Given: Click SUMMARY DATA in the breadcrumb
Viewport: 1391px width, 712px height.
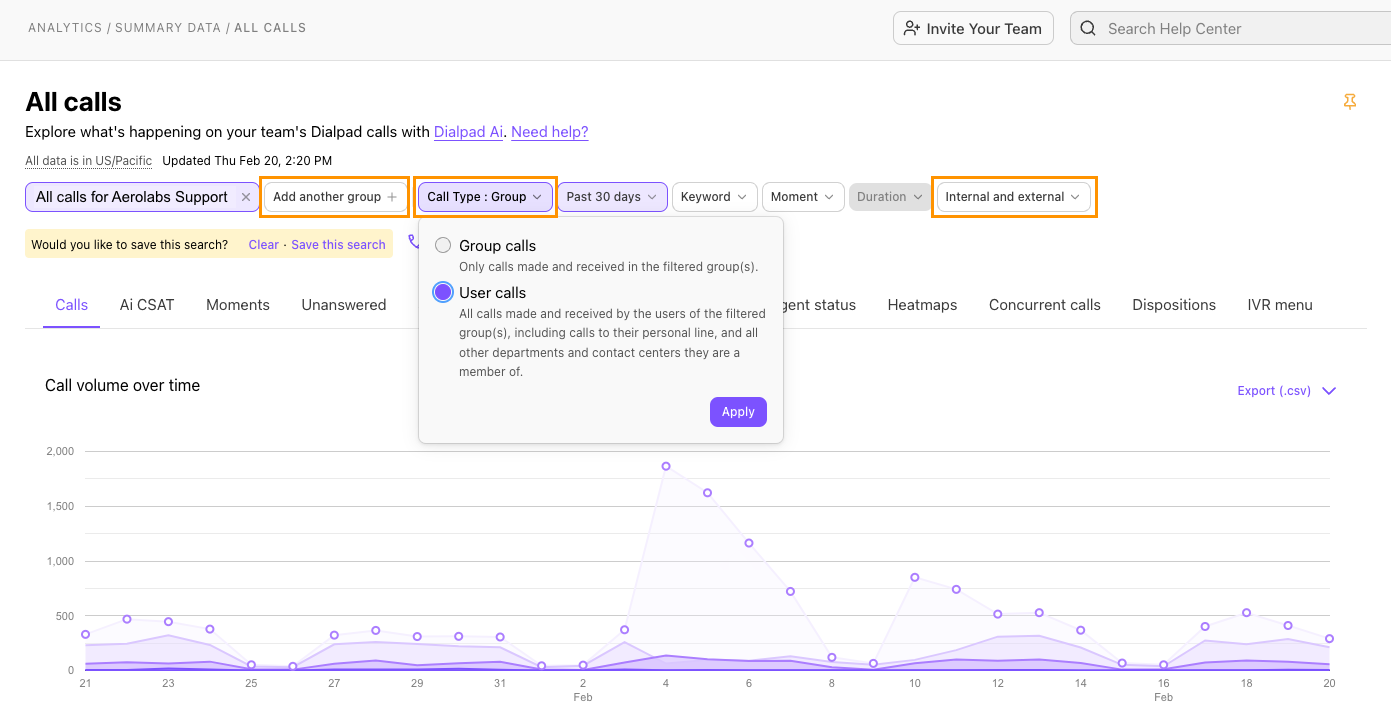Looking at the screenshot, I should coord(168,28).
